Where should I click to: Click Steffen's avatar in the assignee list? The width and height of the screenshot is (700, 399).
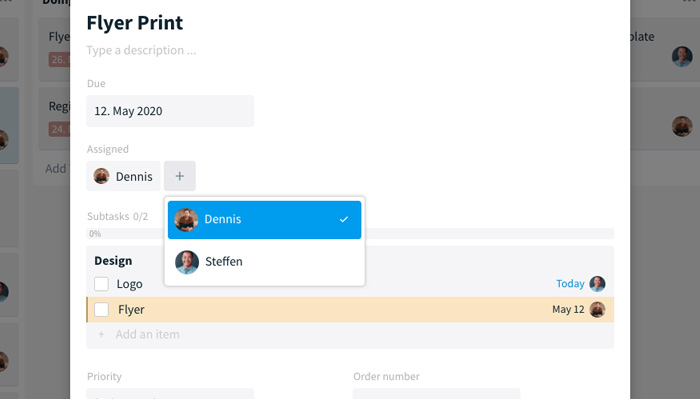(187, 262)
